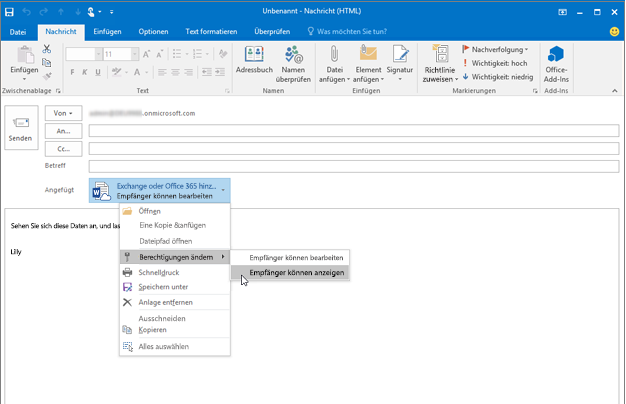Toggle Wichtigkeit: hoch
The height and width of the screenshot is (404, 626).
click(498, 62)
